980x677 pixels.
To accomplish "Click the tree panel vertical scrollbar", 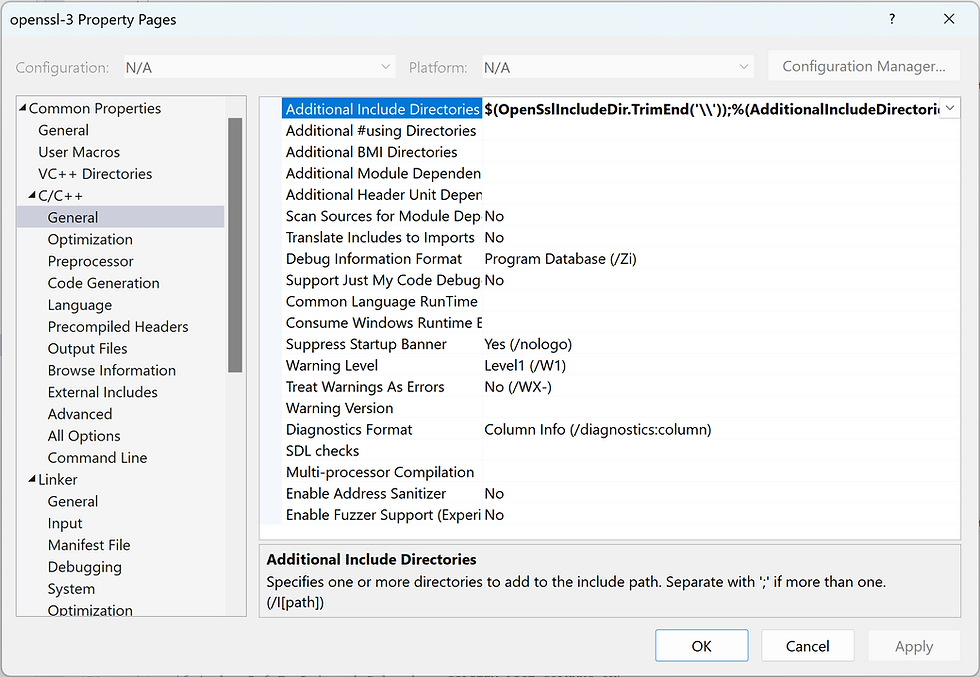I will coord(235,245).
